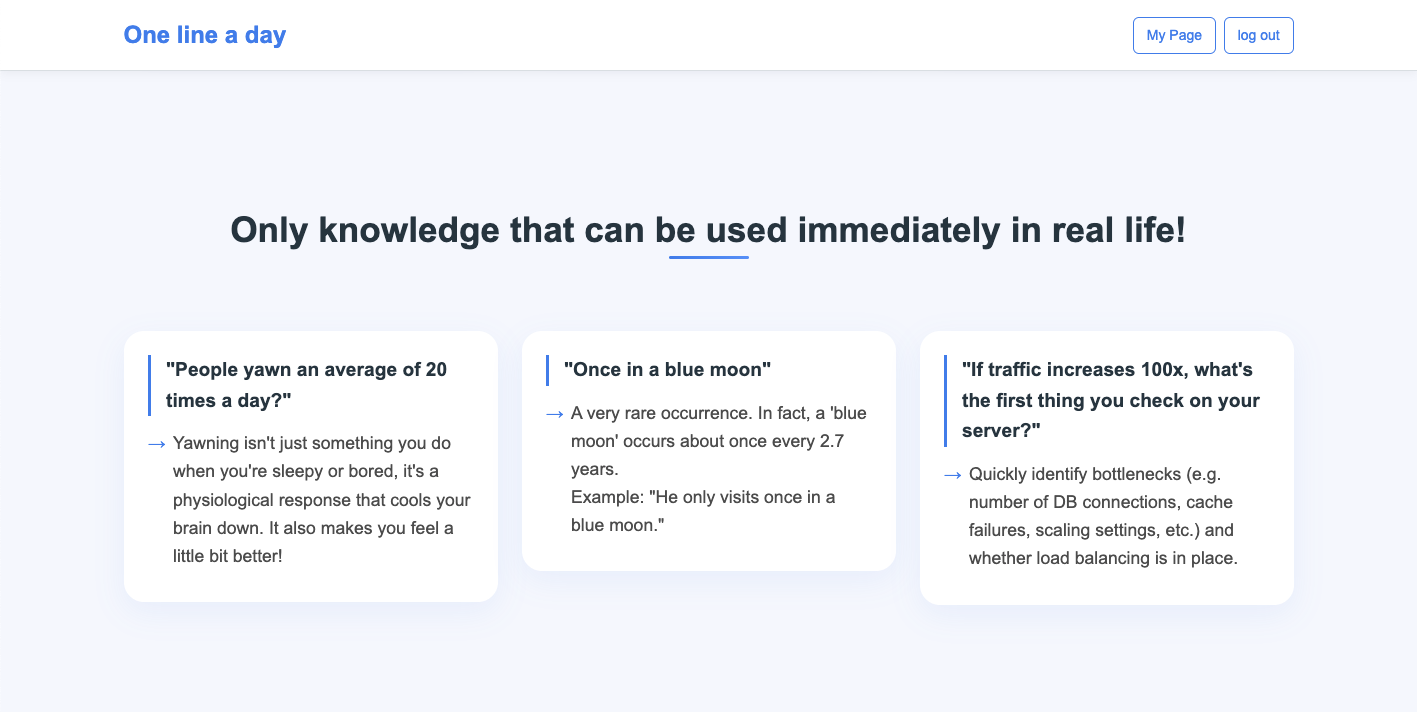Select the "People yawn an average" card title

[306, 385]
